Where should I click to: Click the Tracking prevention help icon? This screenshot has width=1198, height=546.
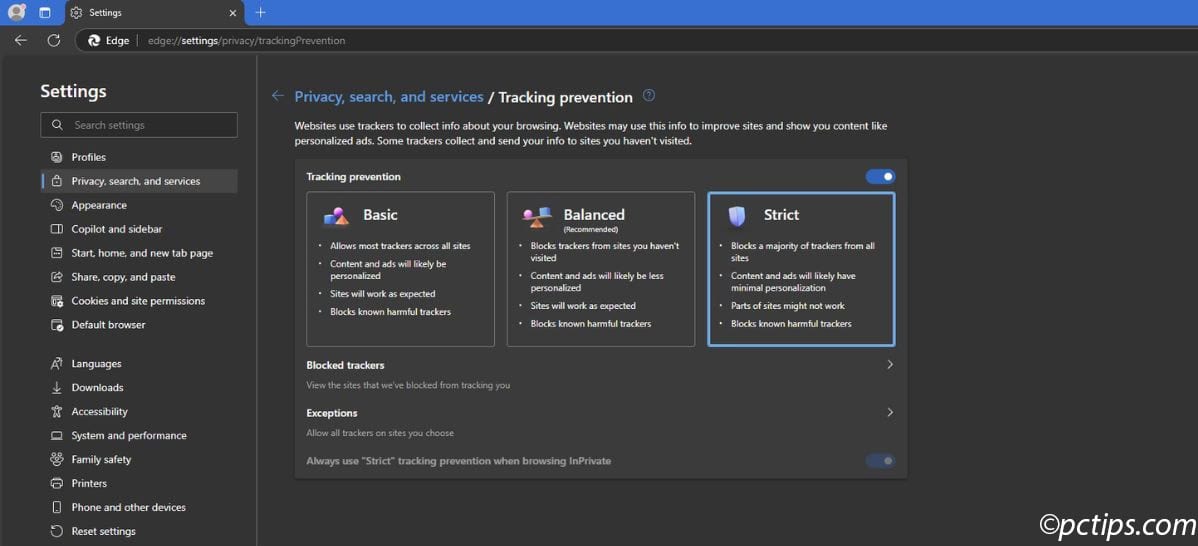pos(649,96)
